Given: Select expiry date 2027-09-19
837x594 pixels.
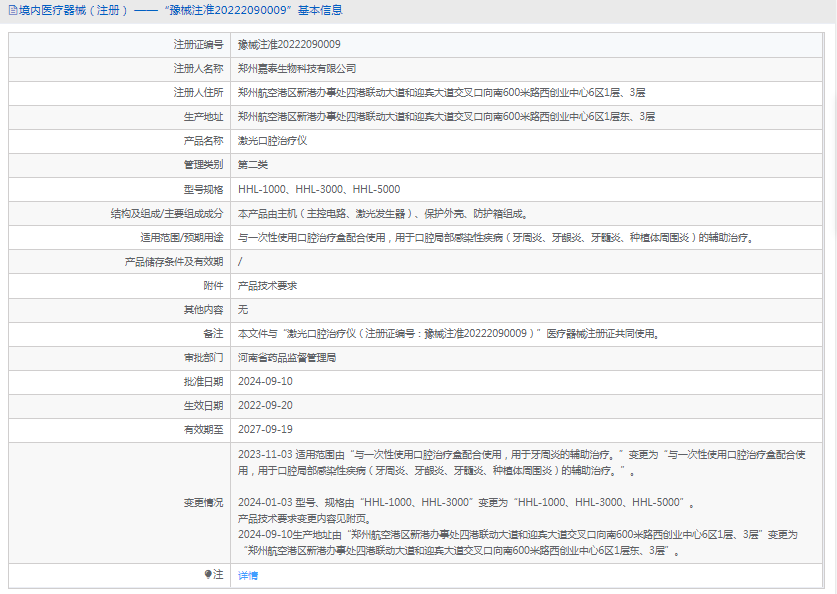Looking at the screenshot, I should 265,429.
